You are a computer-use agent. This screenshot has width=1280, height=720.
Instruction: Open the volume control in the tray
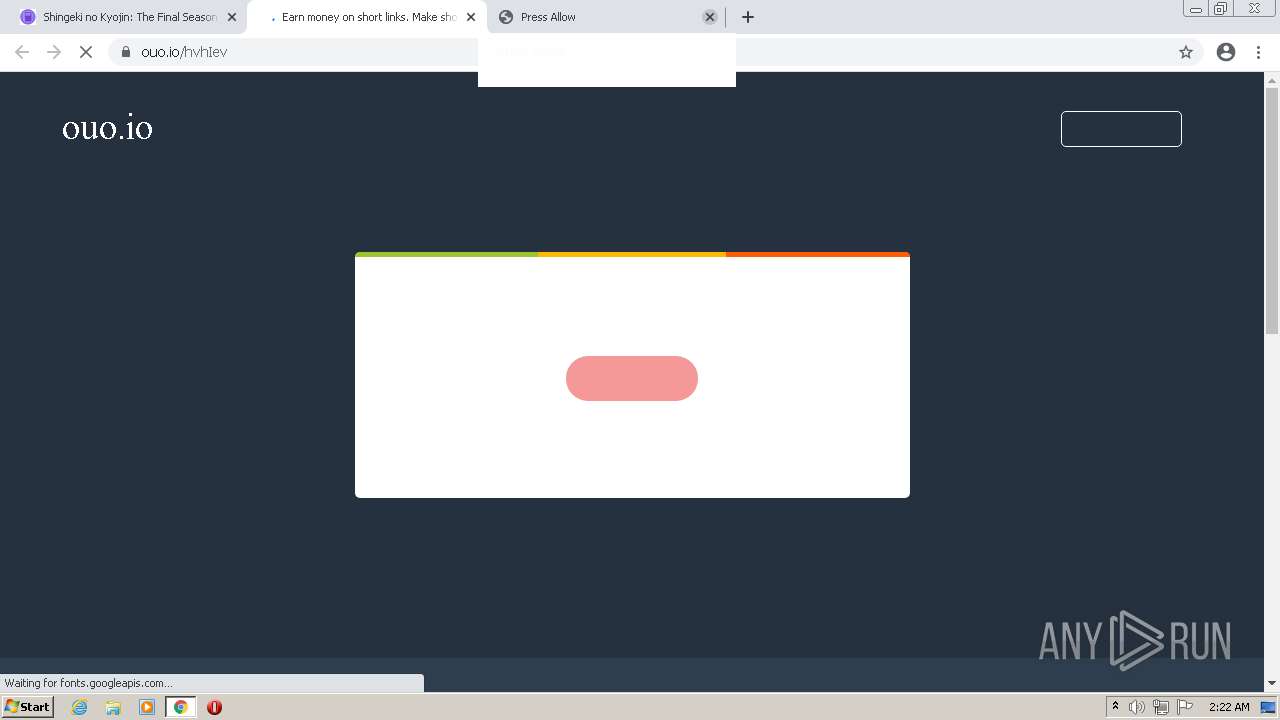(x=1136, y=707)
